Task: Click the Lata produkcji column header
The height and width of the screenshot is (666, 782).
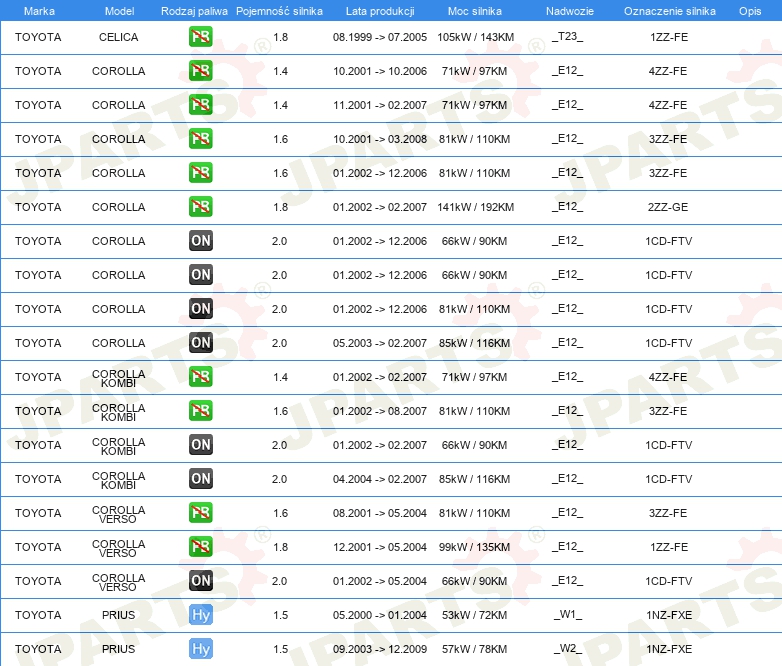Action: click(x=380, y=11)
